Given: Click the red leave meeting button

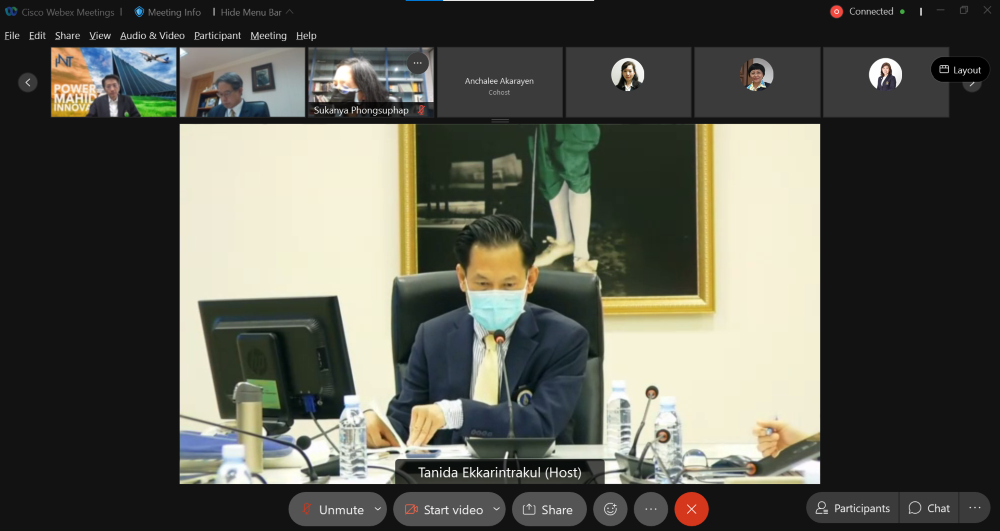Looking at the screenshot, I should pos(691,509).
